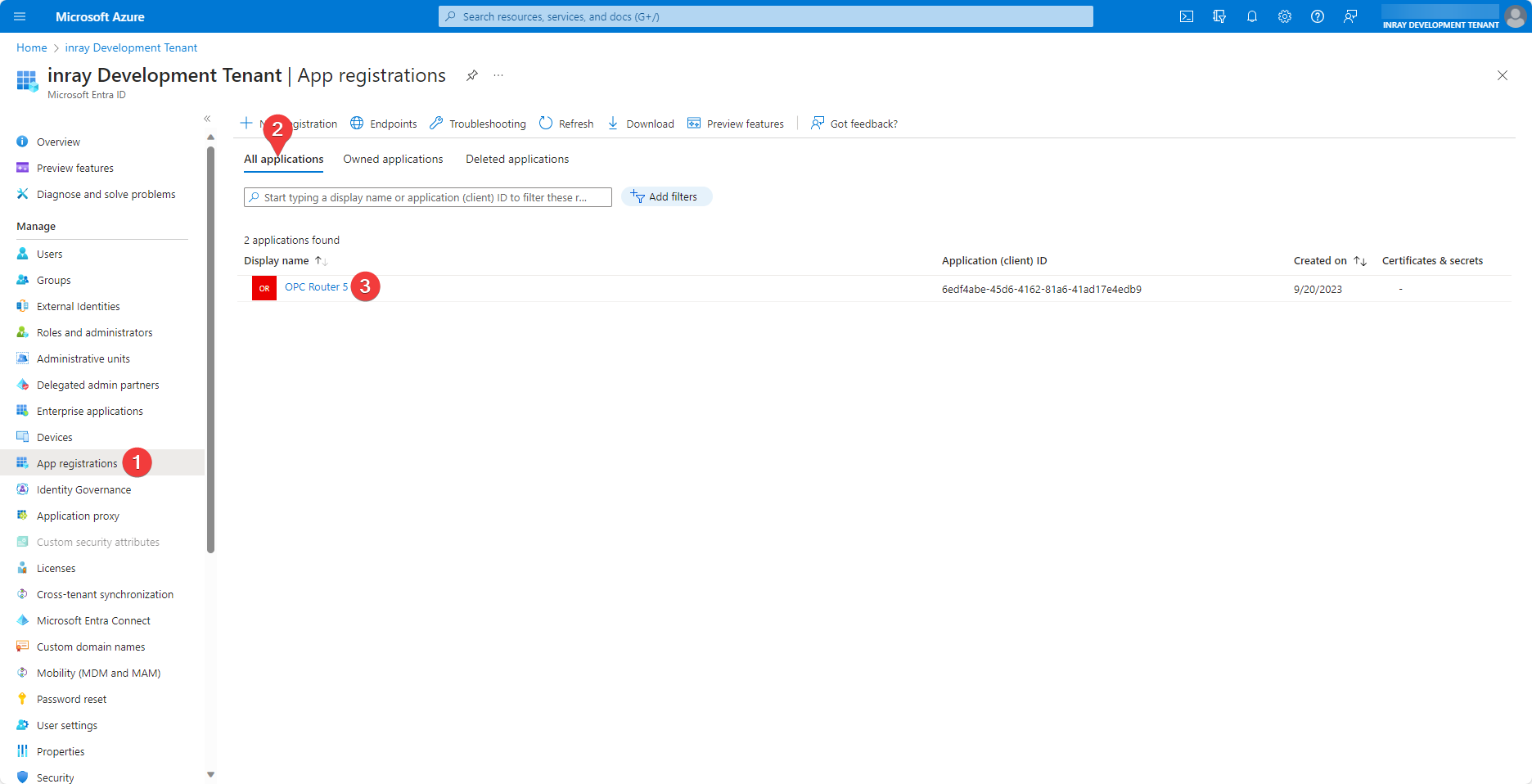1532x784 pixels.
Task: Click the Add filters button
Action: click(667, 196)
